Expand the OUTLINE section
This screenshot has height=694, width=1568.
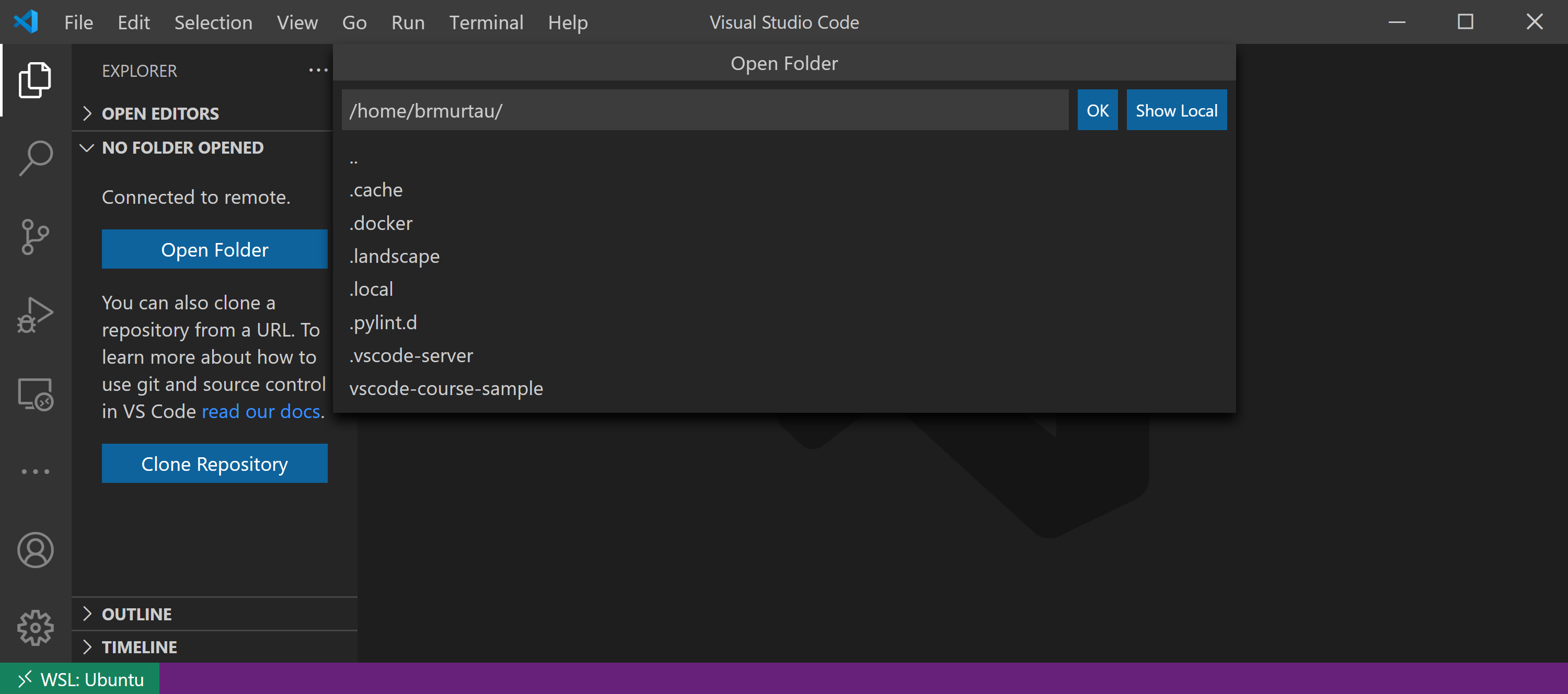[90, 614]
